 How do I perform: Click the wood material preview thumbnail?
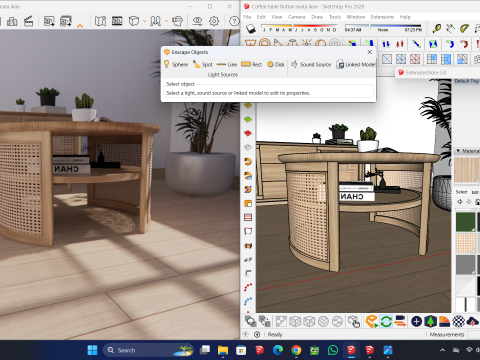coord(467,170)
